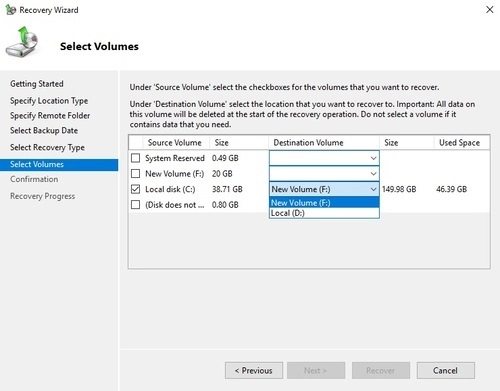Screen dimensions: 500x391
Task: Click the Cancel button
Action: click(x=446, y=370)
